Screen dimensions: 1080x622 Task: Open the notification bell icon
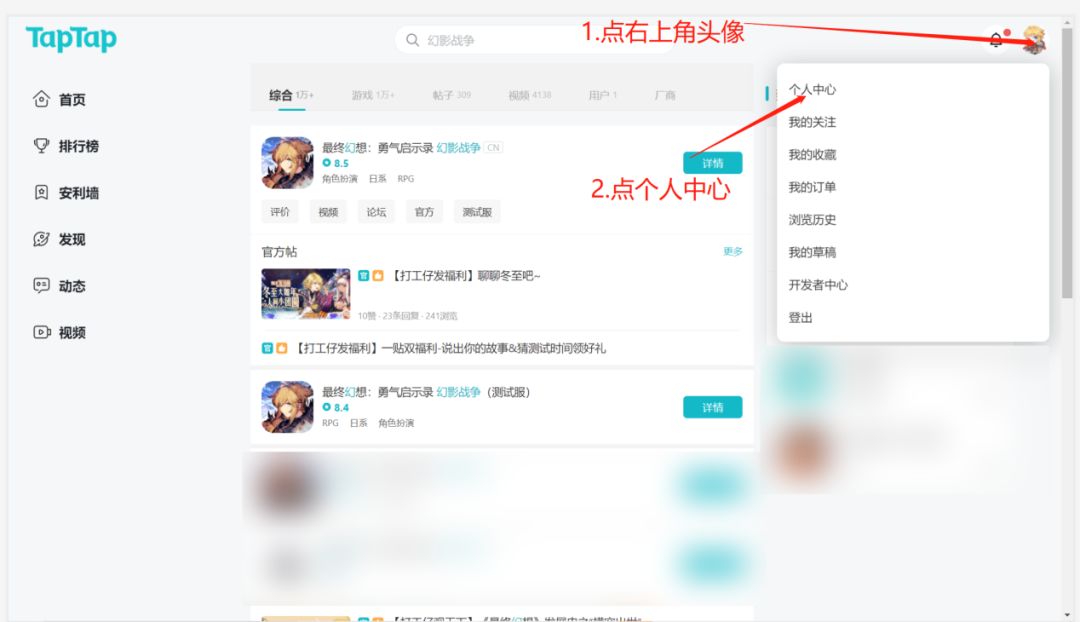(x=995, y=40)
